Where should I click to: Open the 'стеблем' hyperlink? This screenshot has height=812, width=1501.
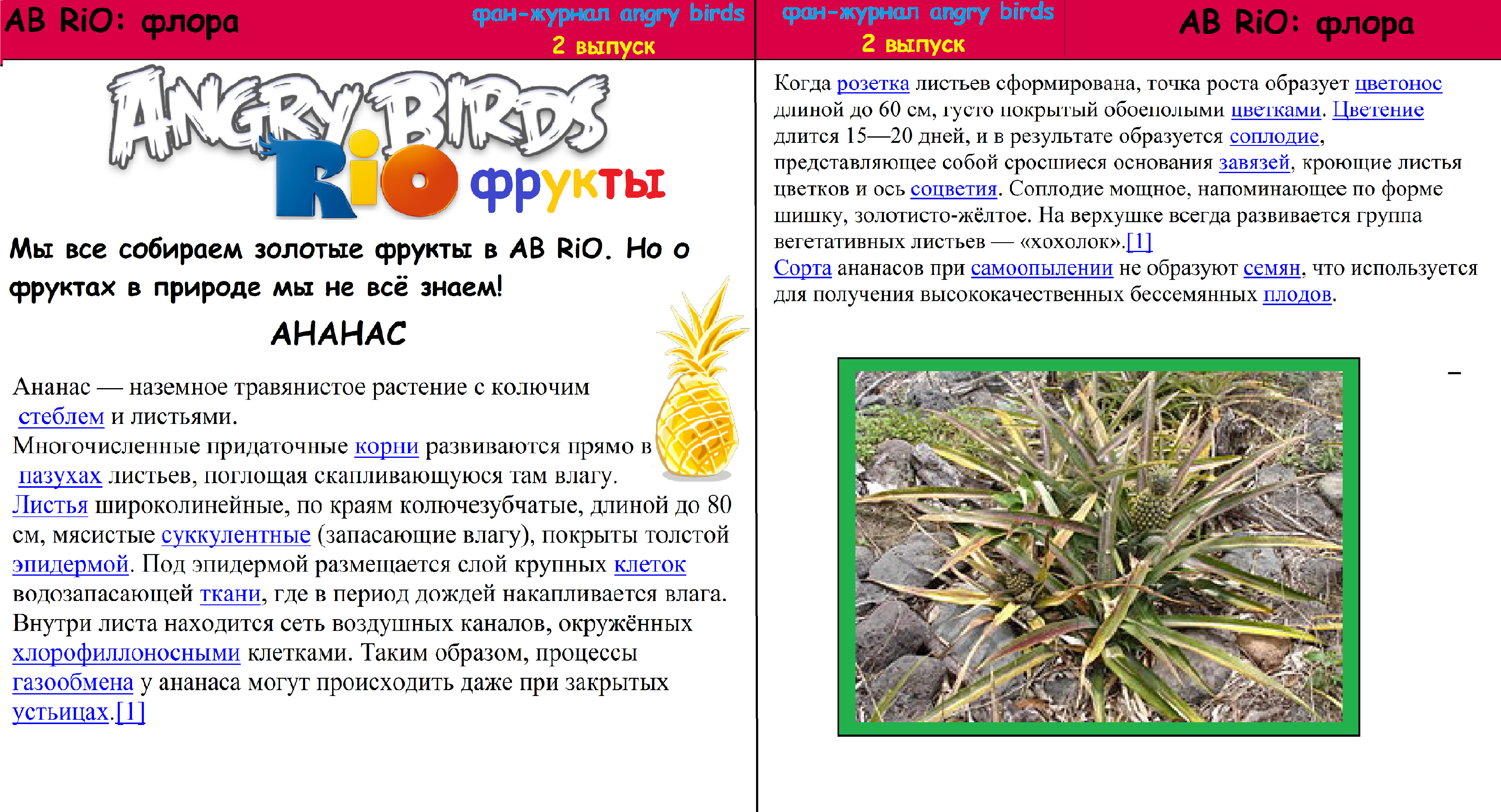click(61, 417)
